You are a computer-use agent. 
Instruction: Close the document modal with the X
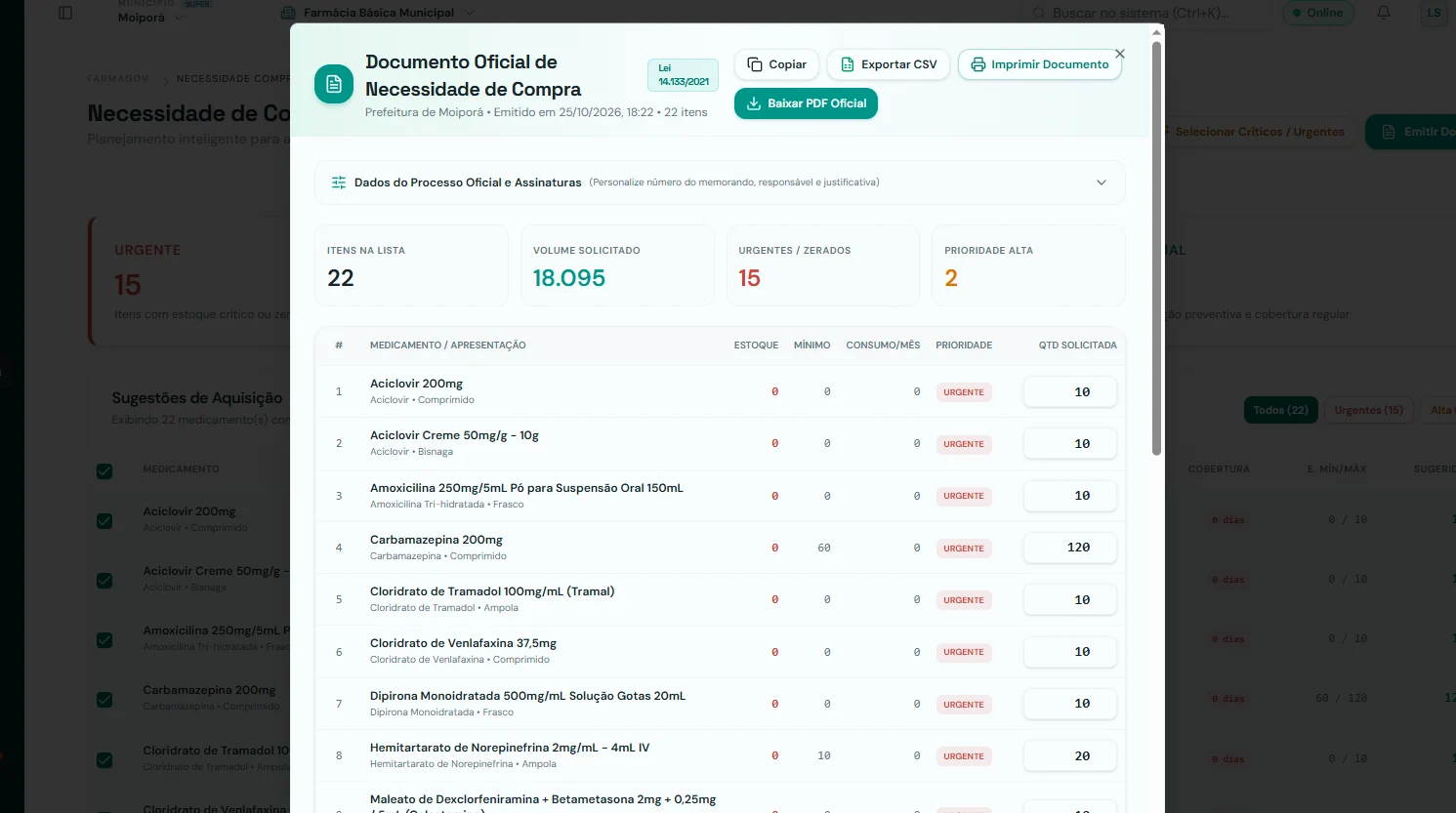tap(1120, 54)
